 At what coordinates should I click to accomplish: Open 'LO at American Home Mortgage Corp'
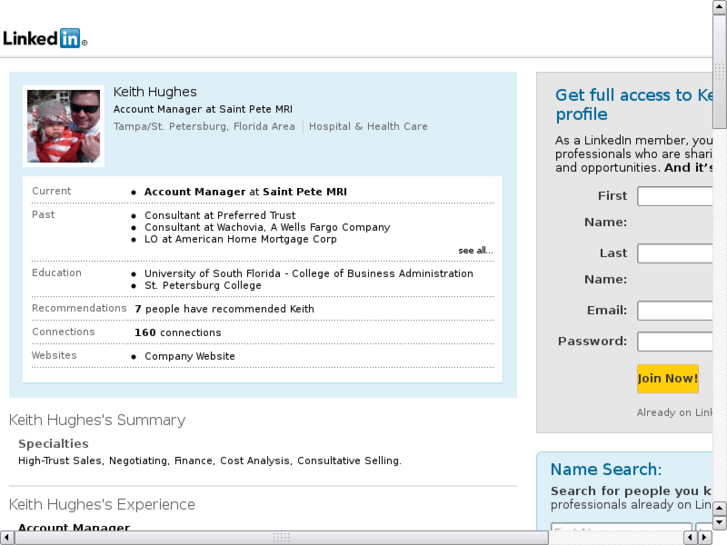tap(240, 239)
